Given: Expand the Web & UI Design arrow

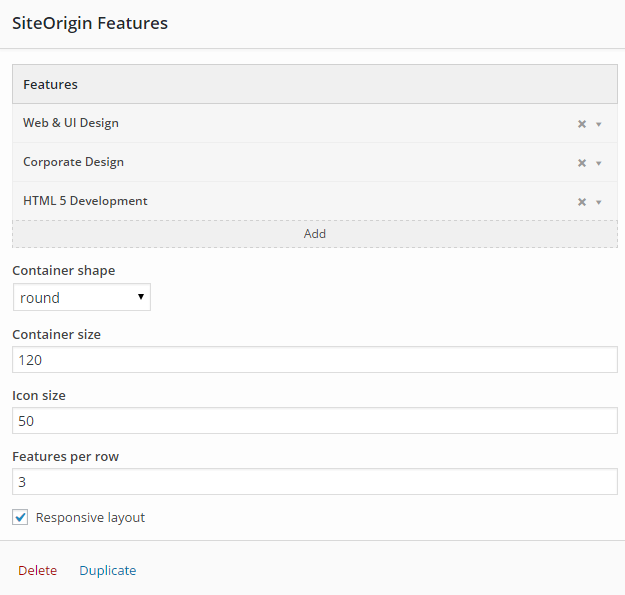Looking at the screenshot, I should pos(599,124).
